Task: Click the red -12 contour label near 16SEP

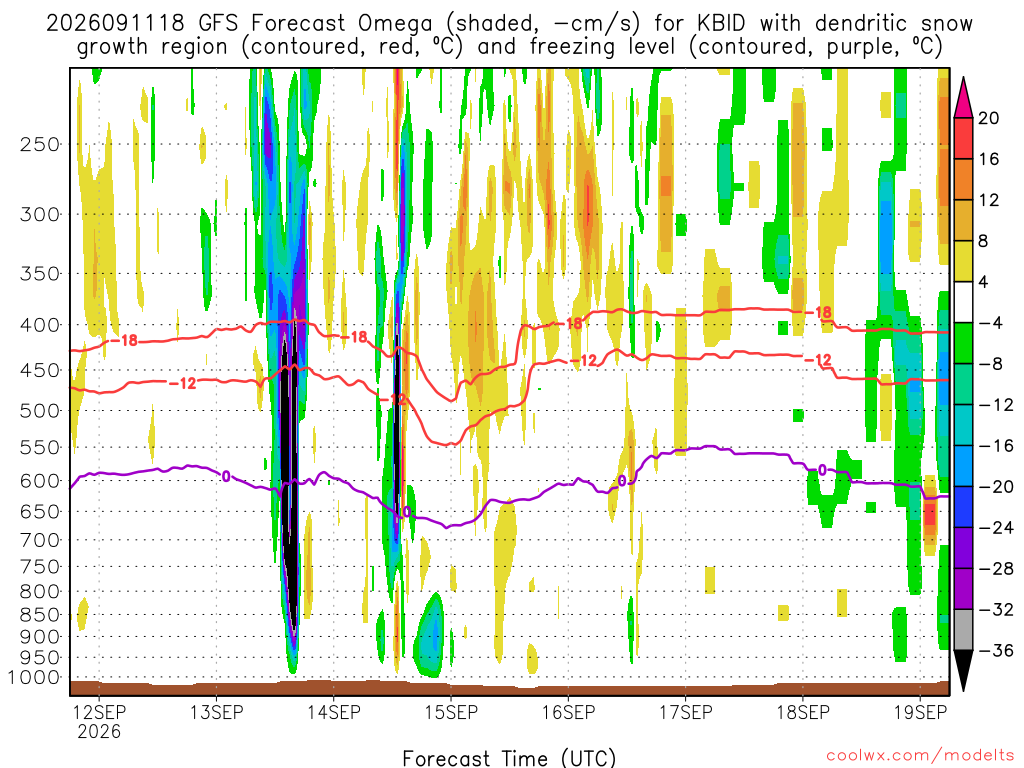Action: [x=583, y=360]
